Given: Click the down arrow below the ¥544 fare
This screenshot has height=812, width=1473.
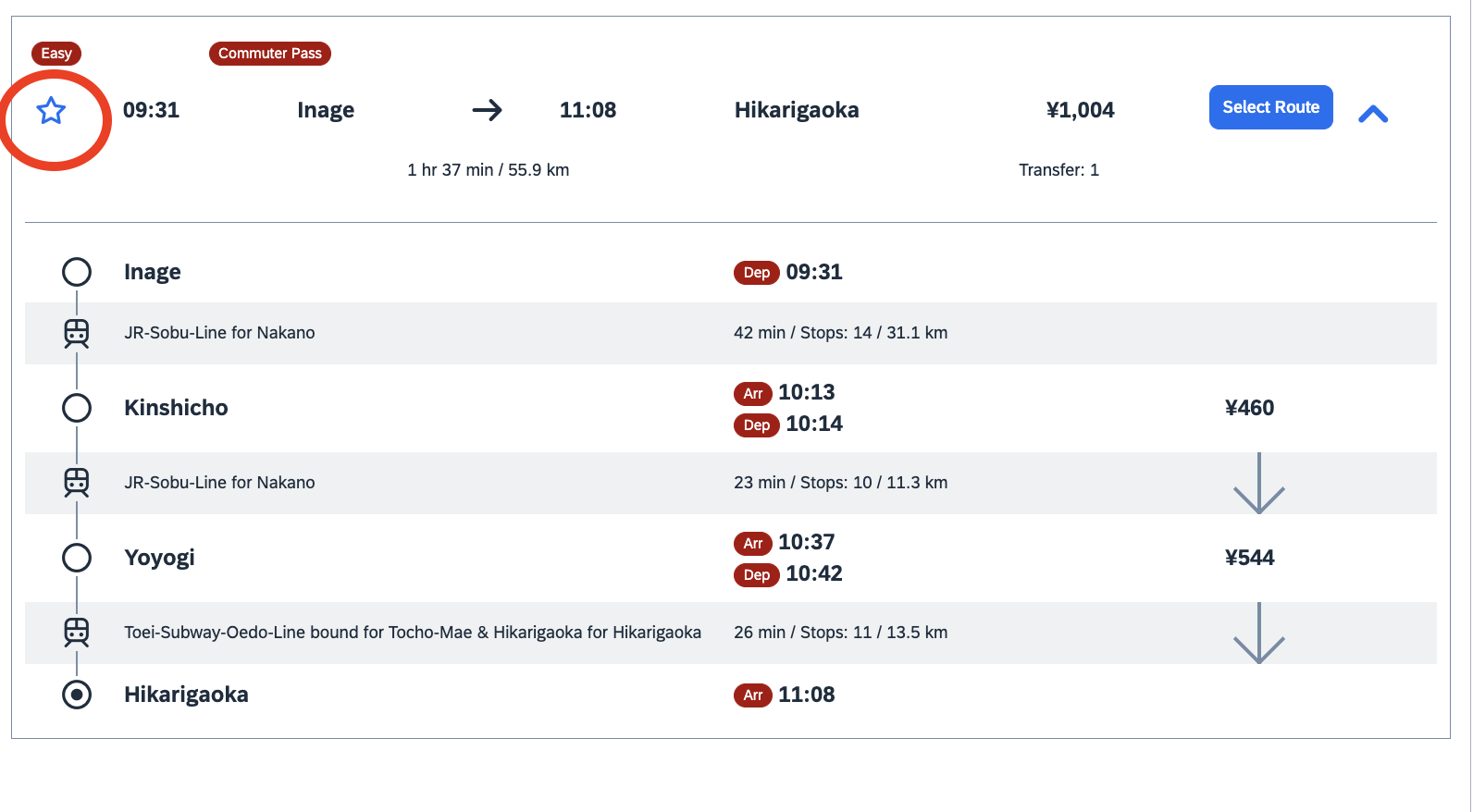Looking at the screenshot, I should 1258,633.
